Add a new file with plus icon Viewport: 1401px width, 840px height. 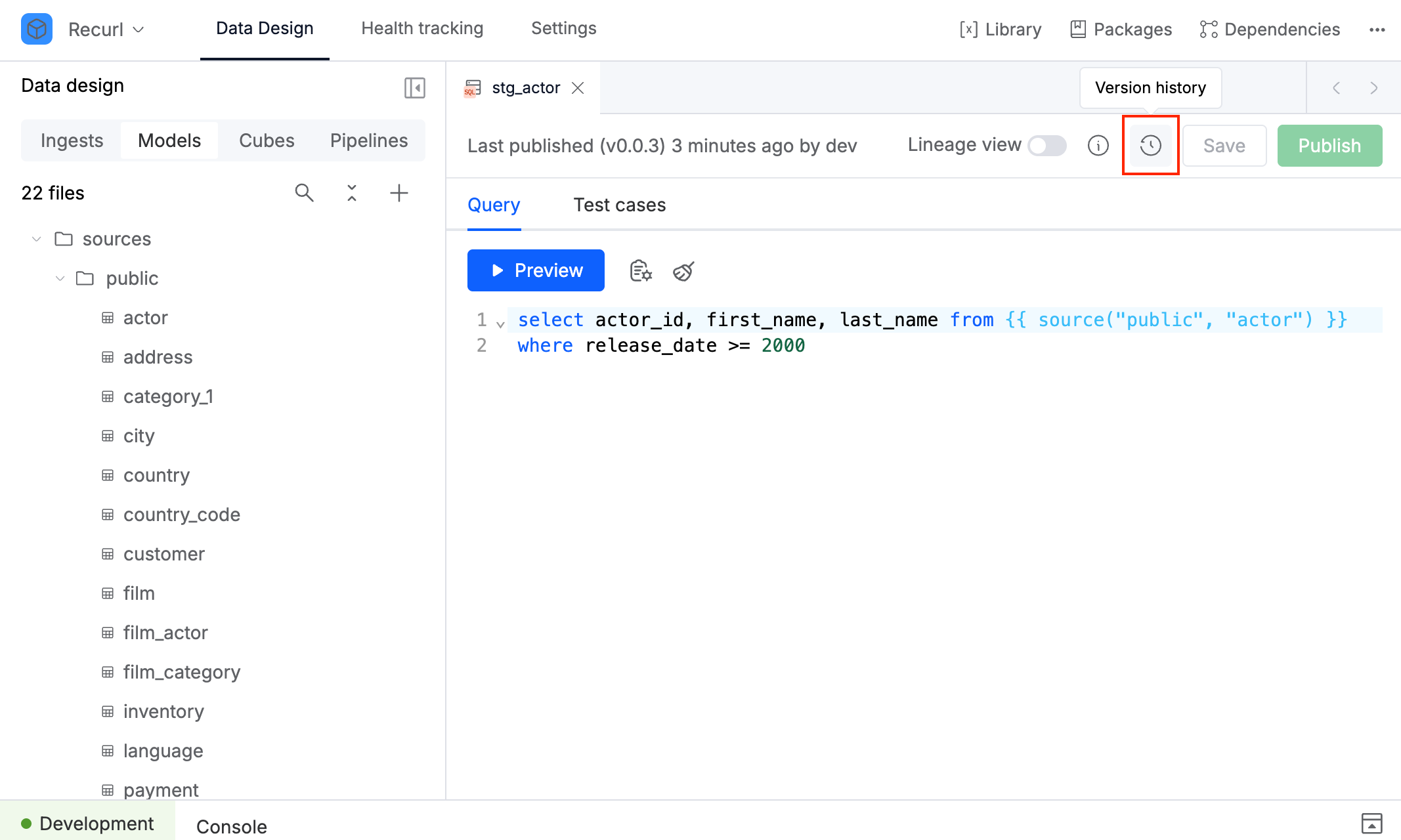pos(399,193)
